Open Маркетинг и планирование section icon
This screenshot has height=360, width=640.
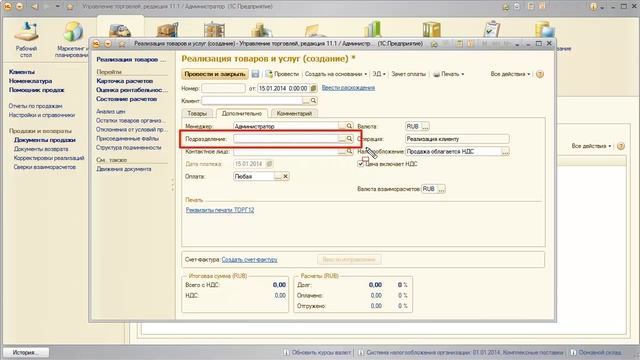tap(73, 39)
